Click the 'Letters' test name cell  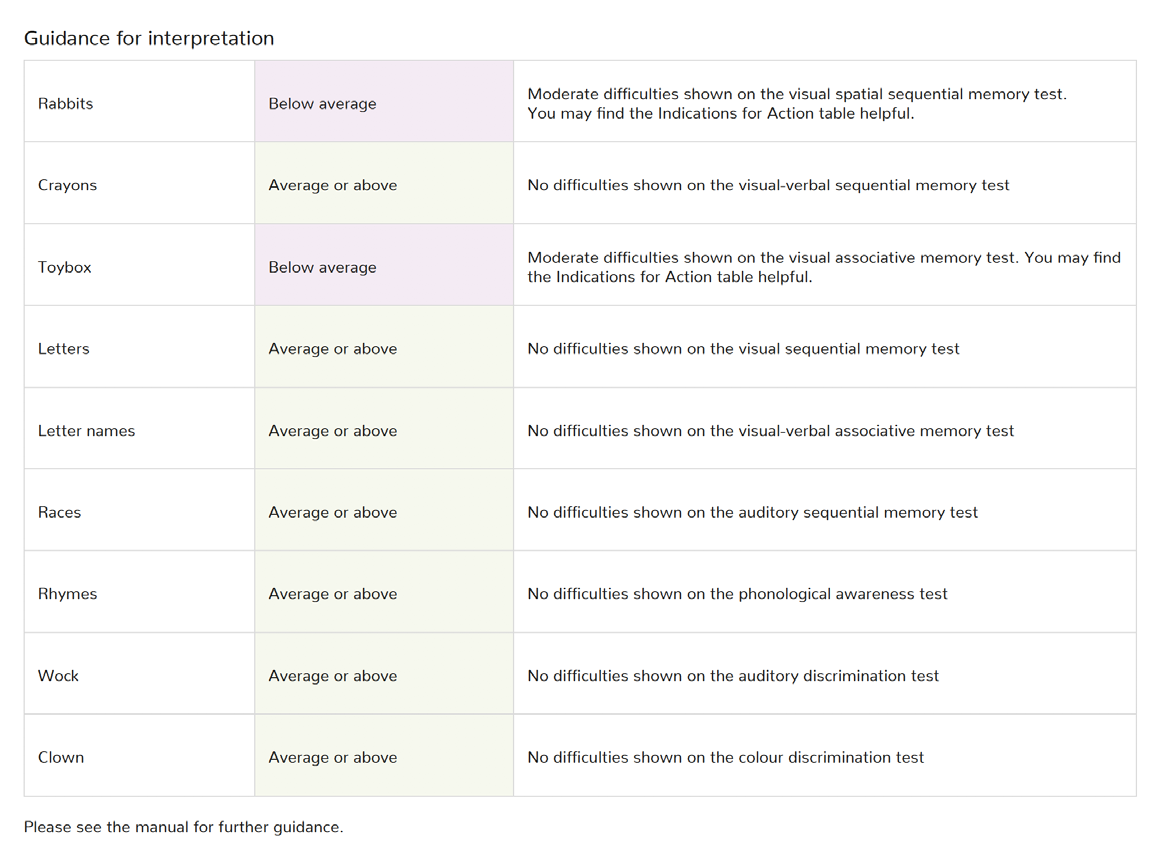click(x=140, y=347)
